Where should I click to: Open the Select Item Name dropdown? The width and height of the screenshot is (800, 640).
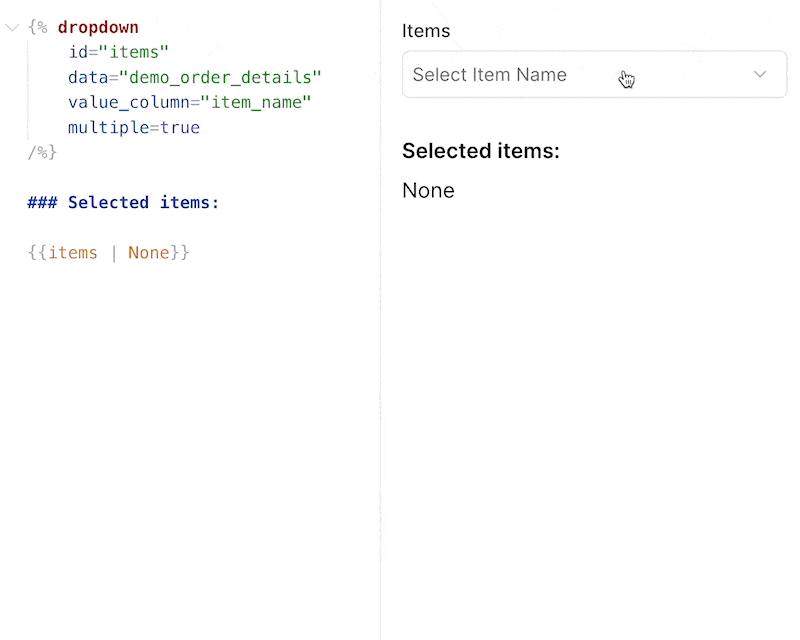594,74
